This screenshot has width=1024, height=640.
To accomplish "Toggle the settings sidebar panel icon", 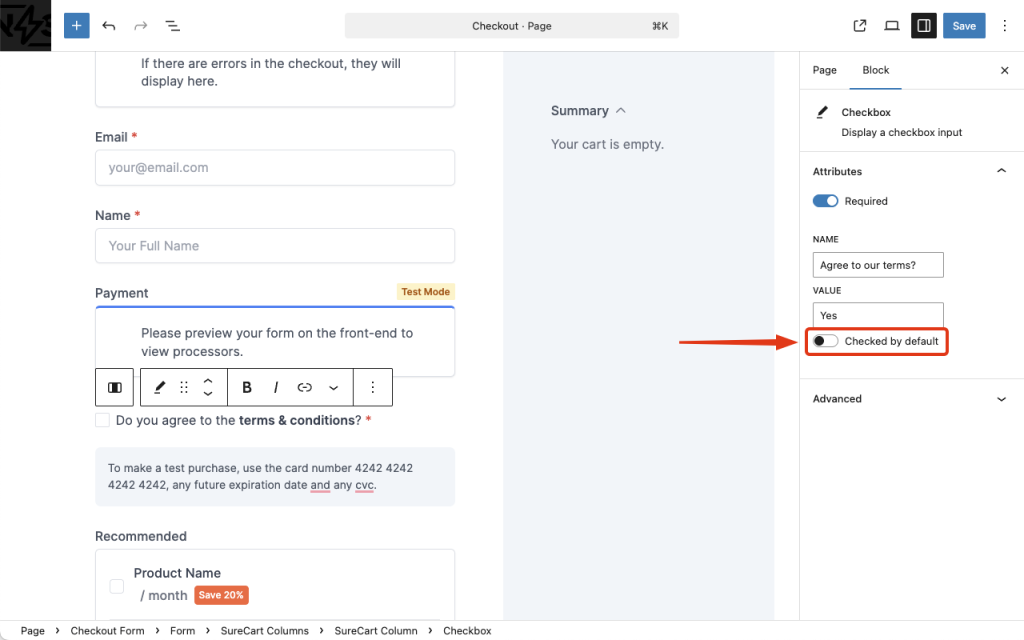I will click(922, 25).
